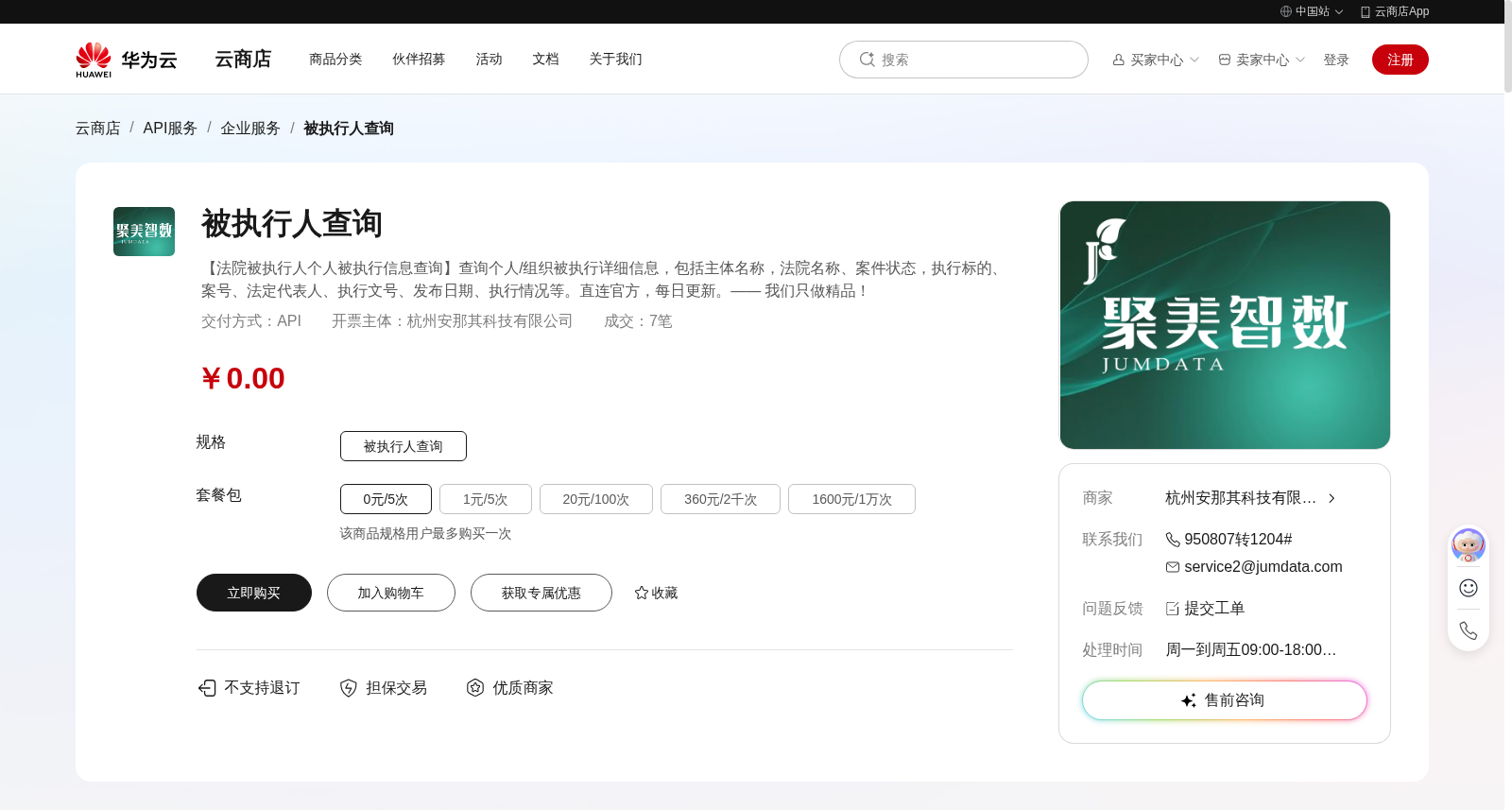The height and width of the screenshot is (810, 1512).
Task: Expand the 卖家中心 dropdown arrow
Action: (1300, 60)
